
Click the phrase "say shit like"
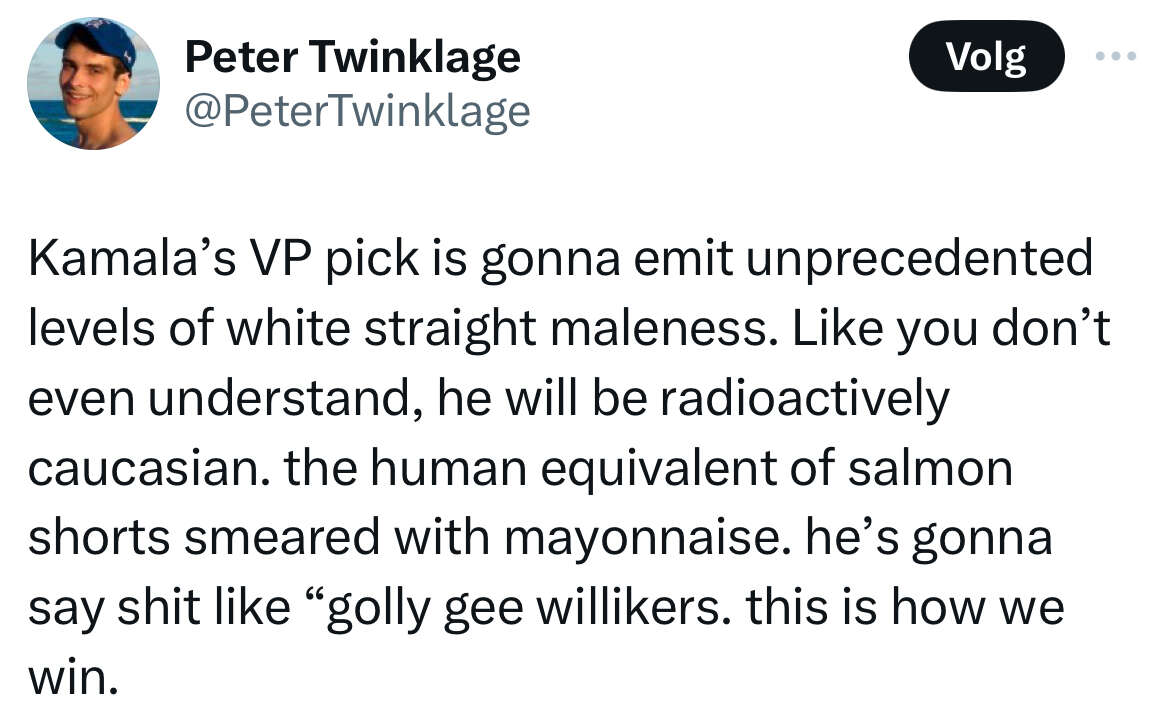pos(159,608)
